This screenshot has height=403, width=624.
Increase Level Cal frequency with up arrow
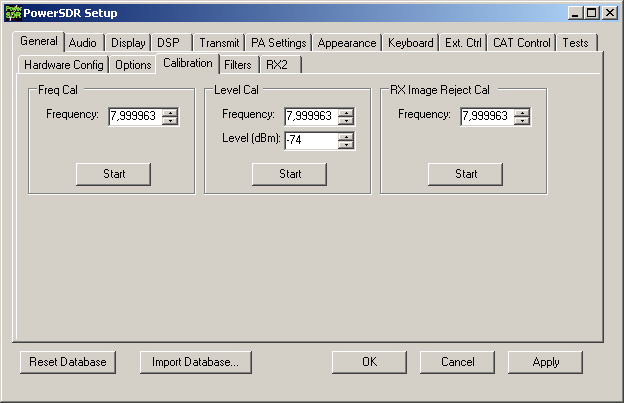pos(347,112)
